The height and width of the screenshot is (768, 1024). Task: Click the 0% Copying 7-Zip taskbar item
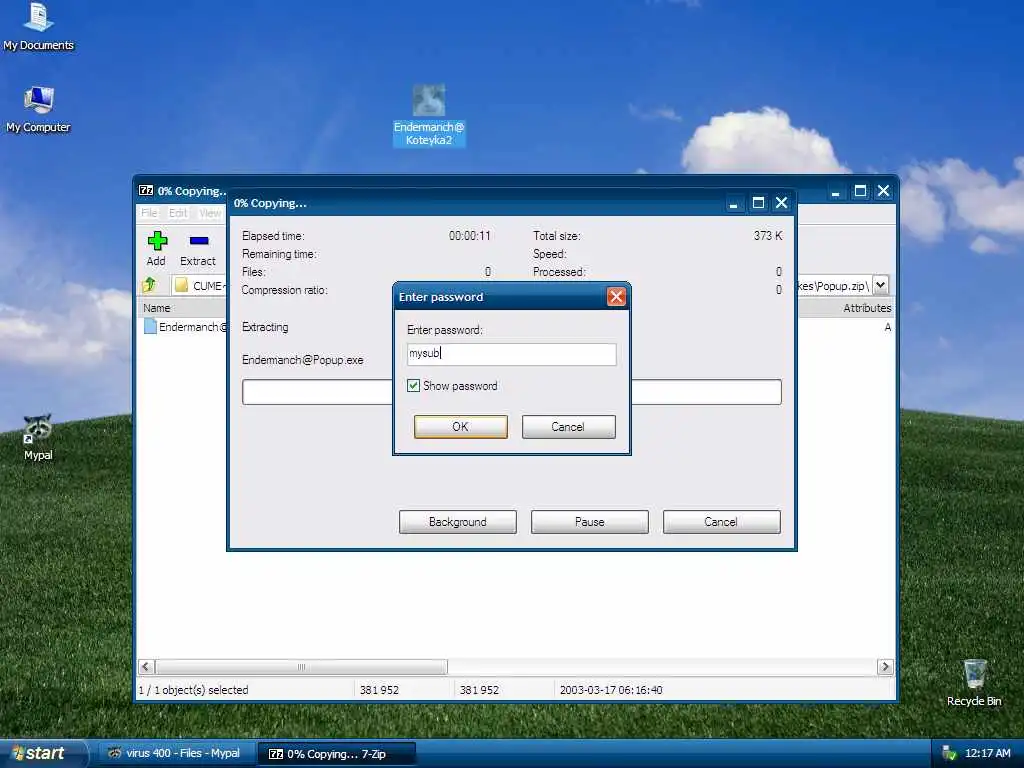(x=336, y=754)
